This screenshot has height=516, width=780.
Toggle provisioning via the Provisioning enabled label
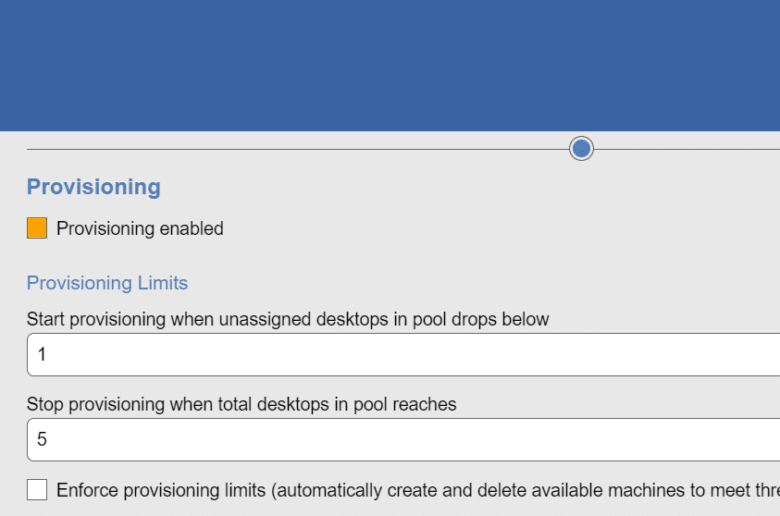tap(140, 228)
